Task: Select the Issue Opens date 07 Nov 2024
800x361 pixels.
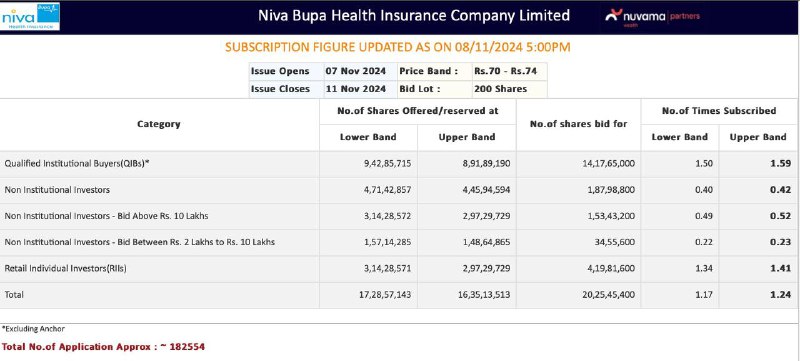Action: [x=356, y=71]
